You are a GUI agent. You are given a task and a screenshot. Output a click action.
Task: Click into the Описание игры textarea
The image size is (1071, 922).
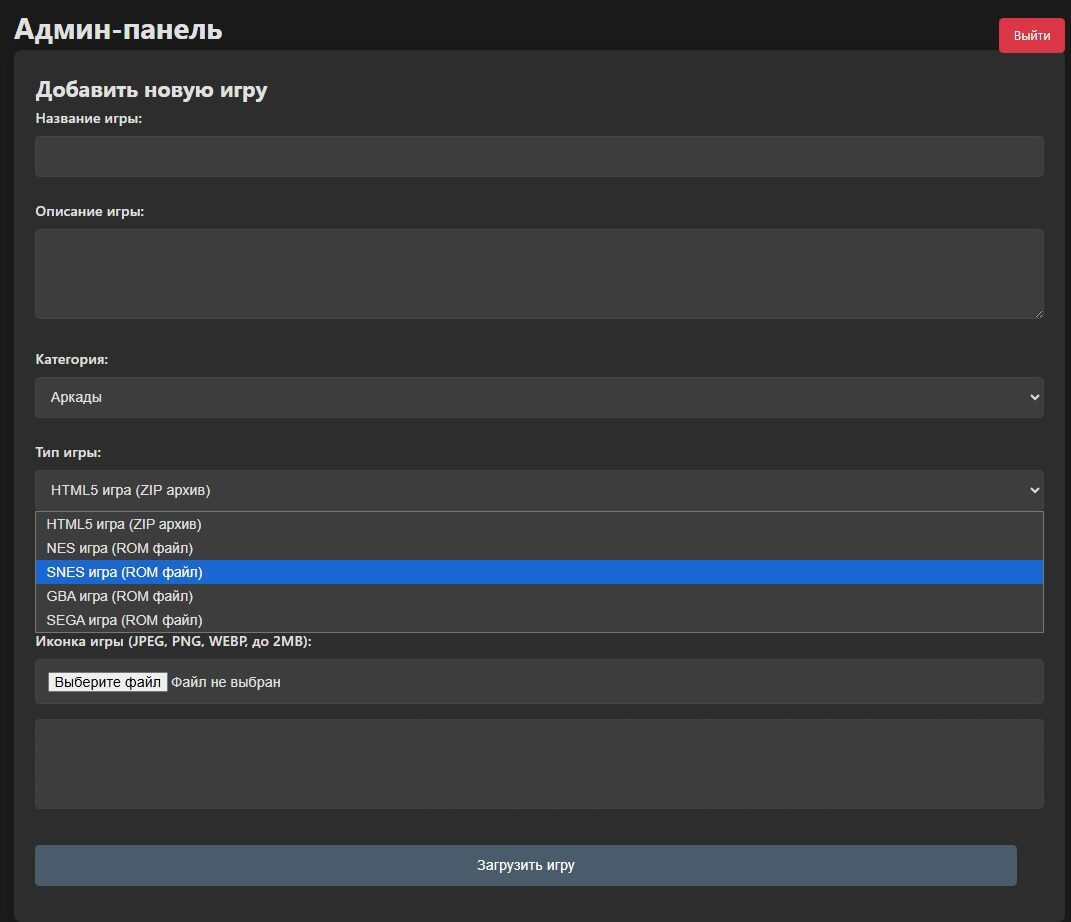point(539,273)
